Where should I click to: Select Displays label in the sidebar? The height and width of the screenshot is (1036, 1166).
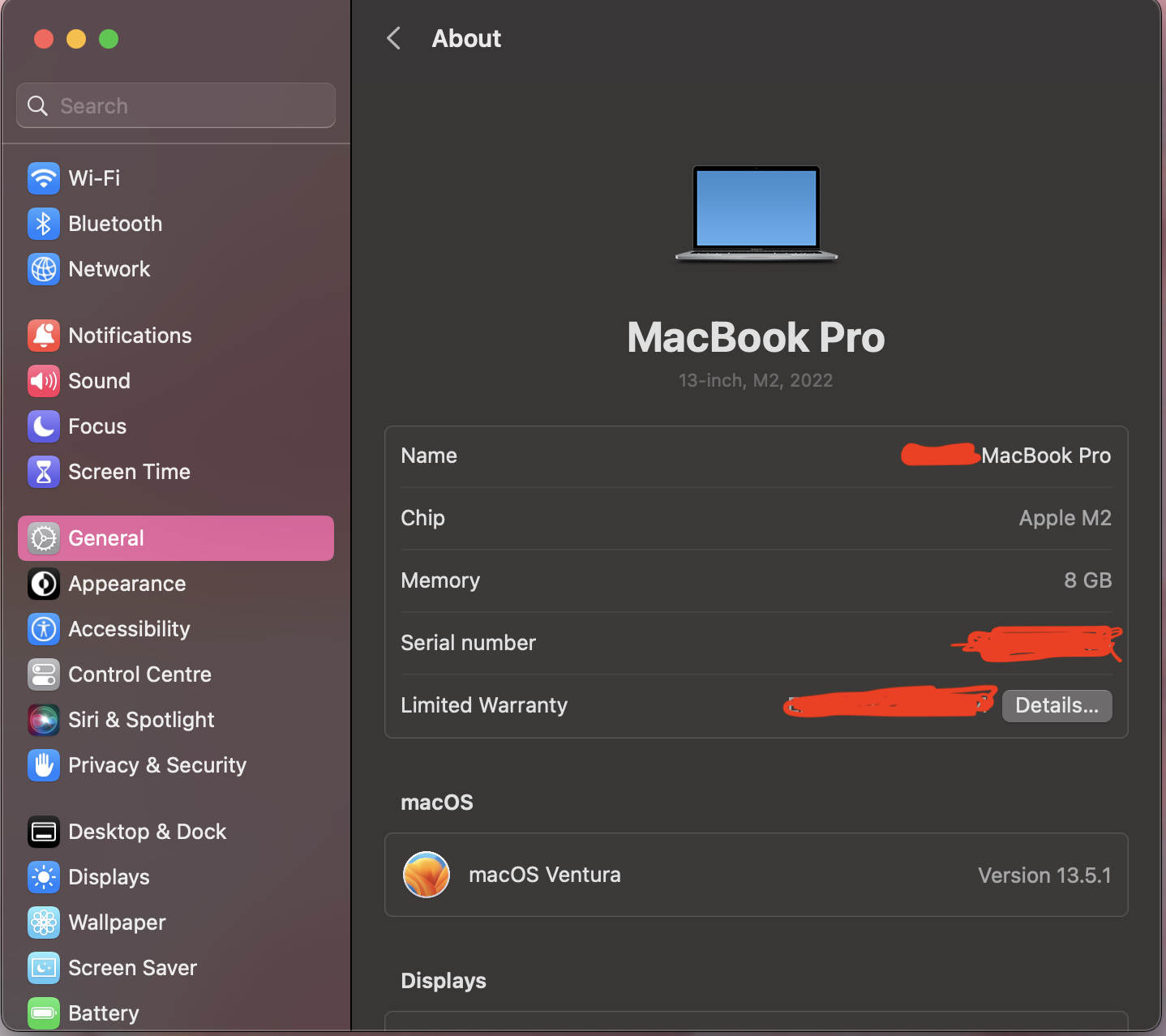click(109, 877)
